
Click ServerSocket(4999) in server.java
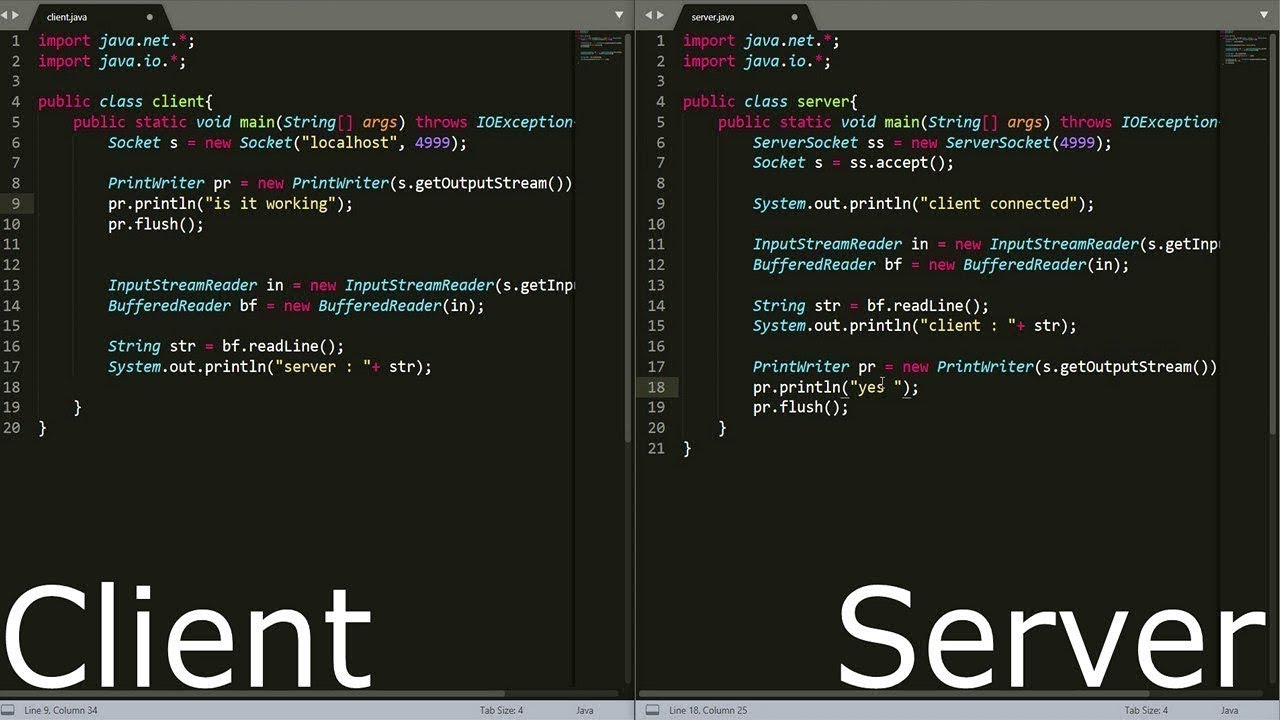coord(1024,143)
